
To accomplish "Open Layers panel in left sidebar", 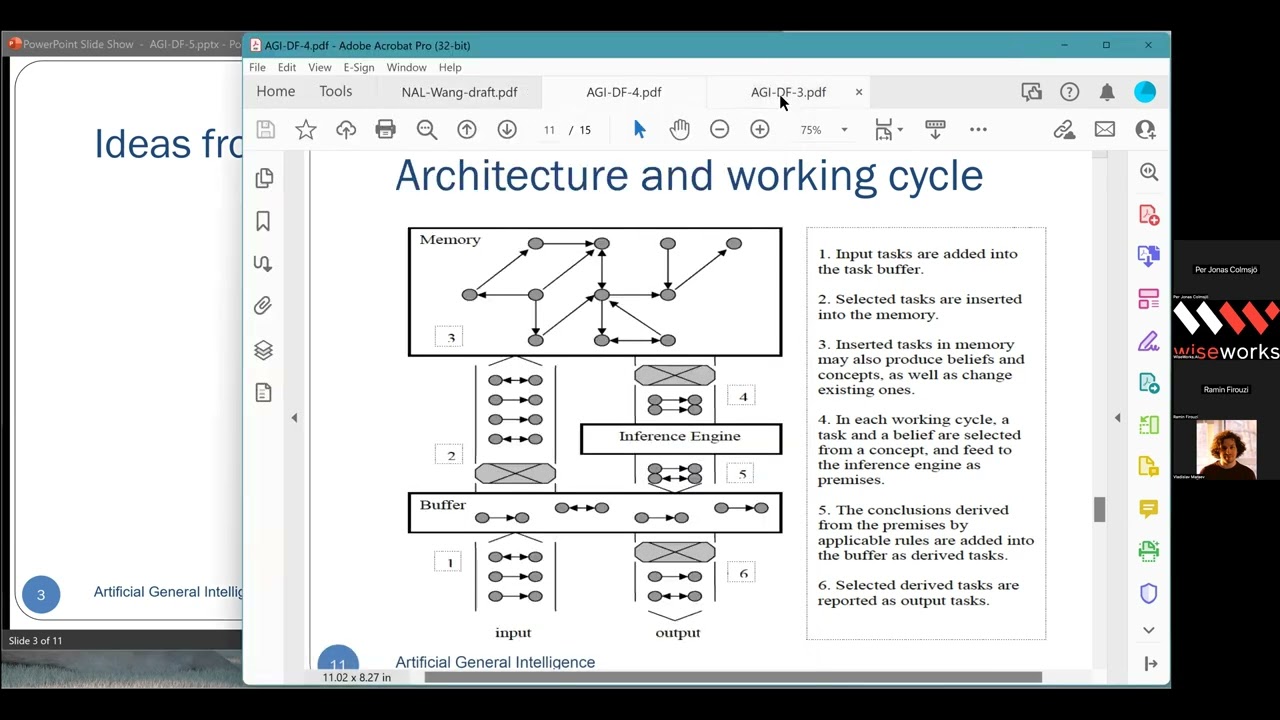I will point(263,350).
